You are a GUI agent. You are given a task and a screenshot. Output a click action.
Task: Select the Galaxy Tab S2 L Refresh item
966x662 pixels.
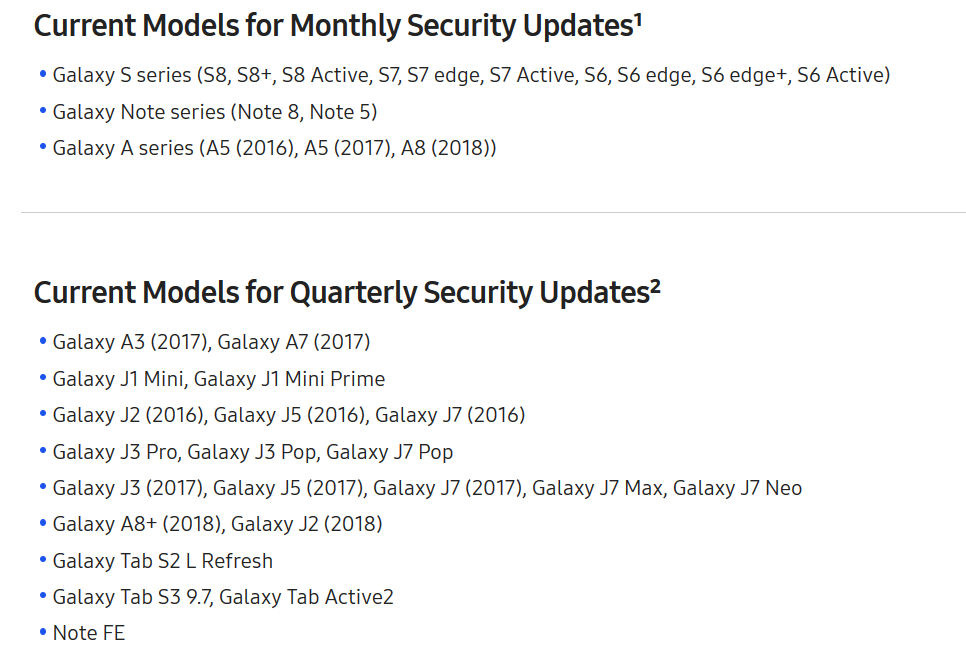pyautogui.click(x=162, y=561)
